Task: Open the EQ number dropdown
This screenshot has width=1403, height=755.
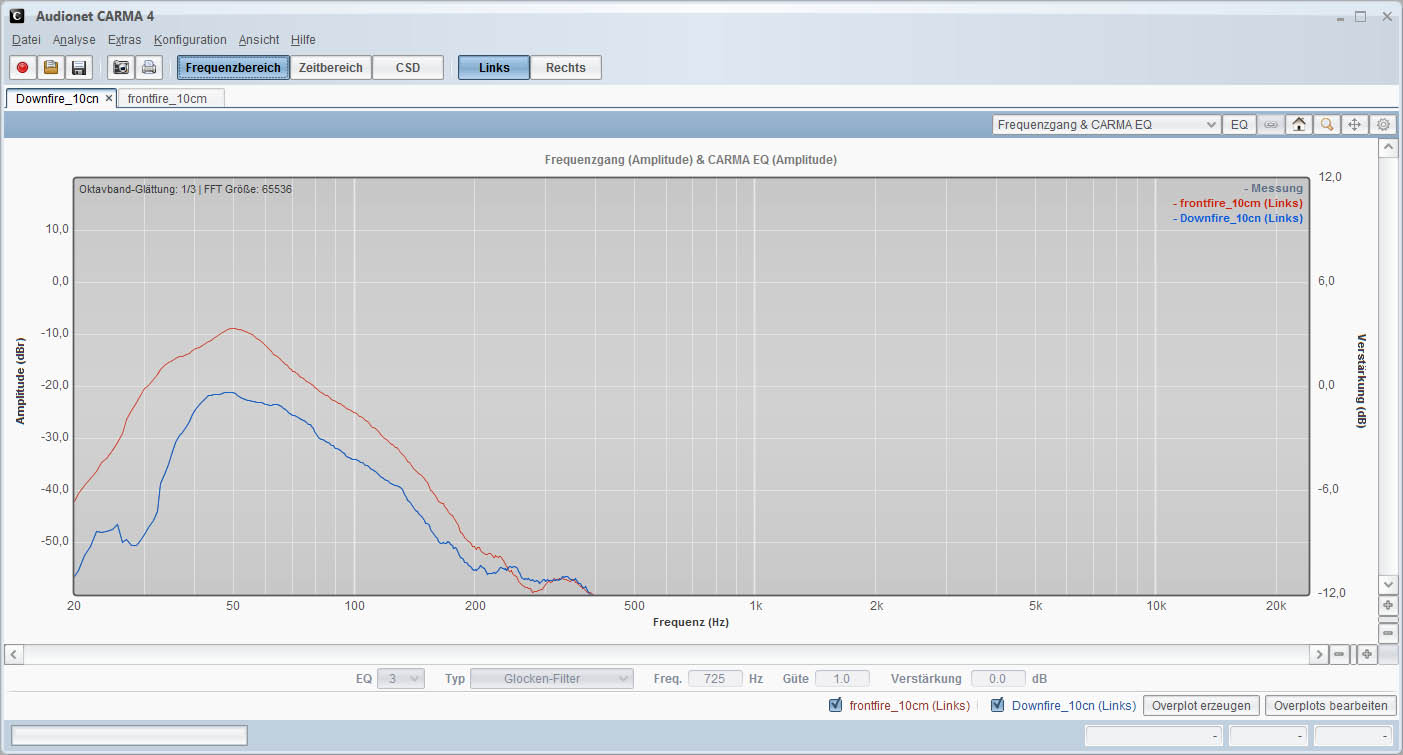Action: (401, 678)
